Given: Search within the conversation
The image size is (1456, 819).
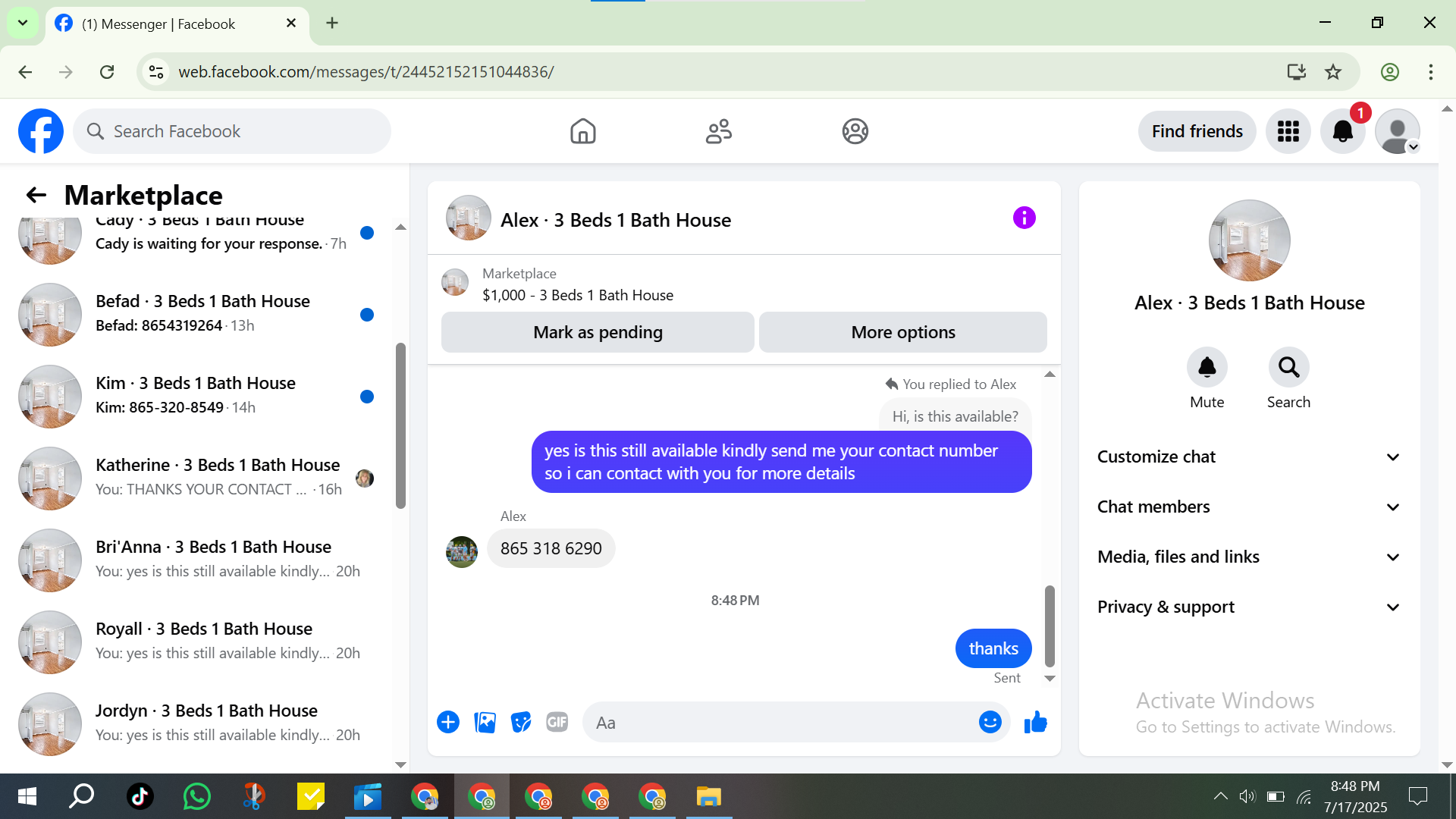Looking at the screenshot, I should click(1288, 369).
